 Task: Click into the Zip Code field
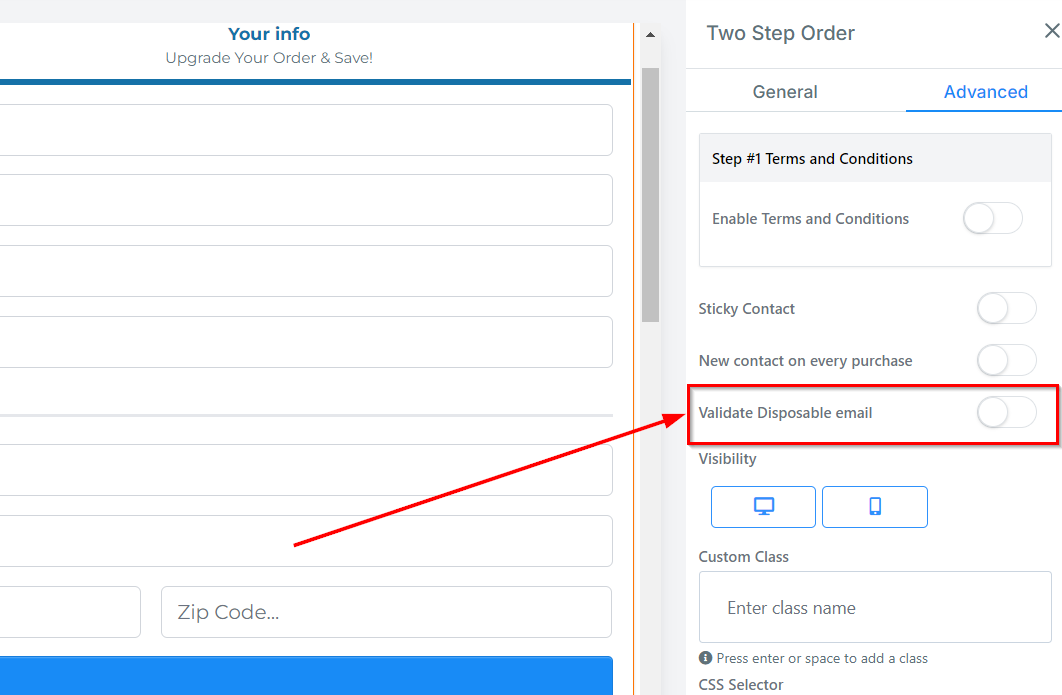click(x=386, y=612)
